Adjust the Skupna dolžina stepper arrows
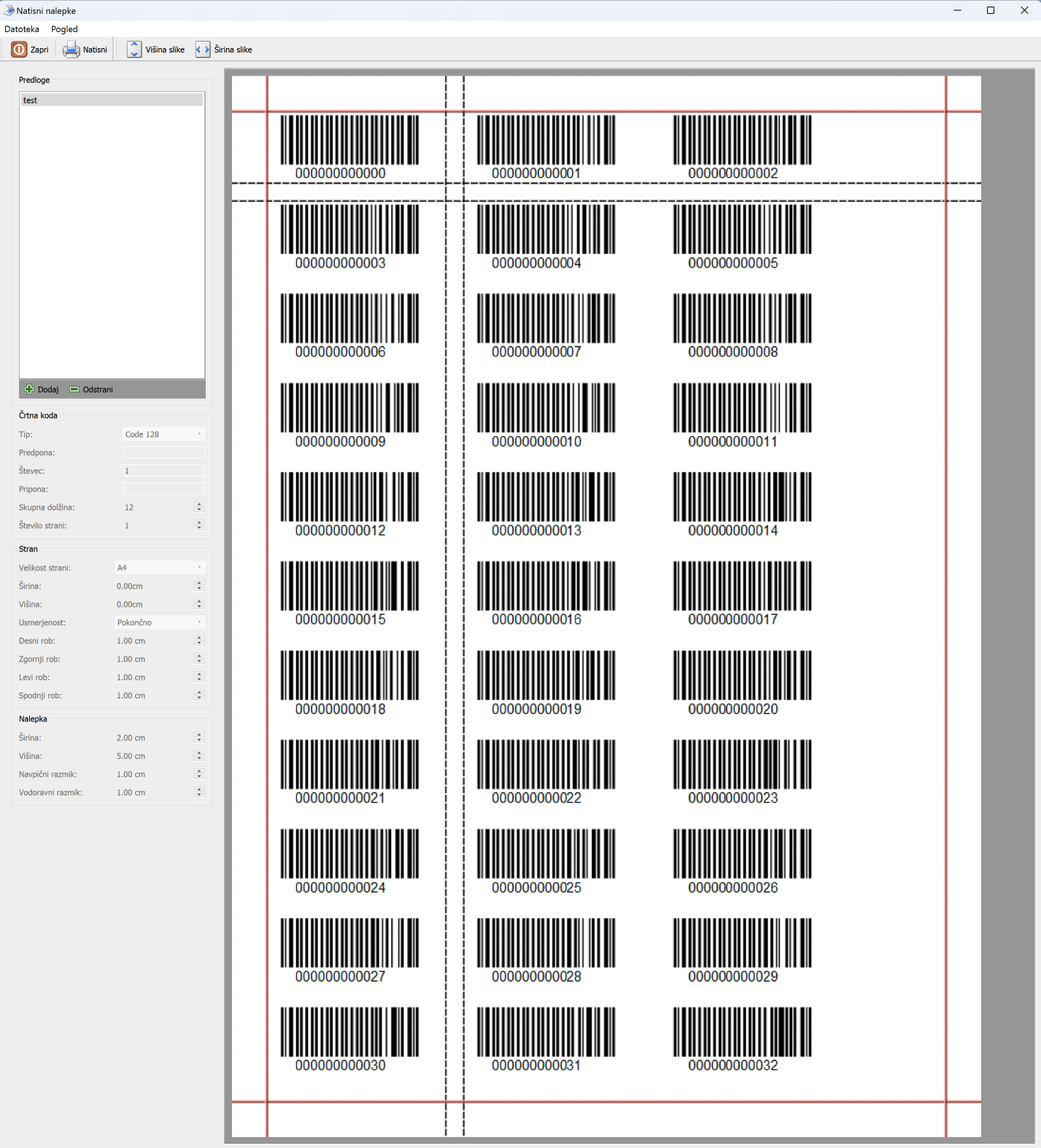This screenshot has width=1041, height=1148. point(199,507)
